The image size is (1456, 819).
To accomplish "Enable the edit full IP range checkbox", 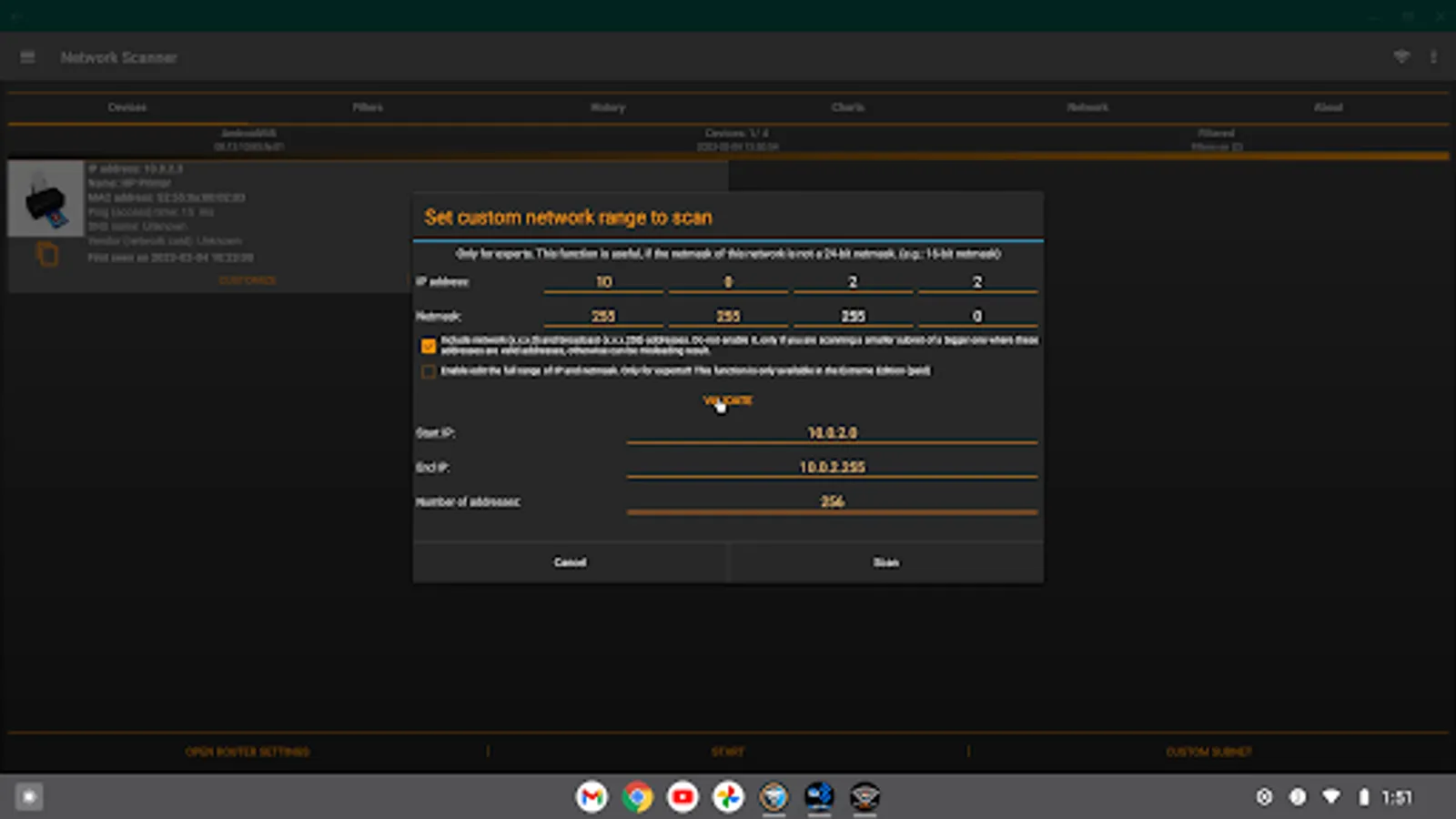I will [x=429, y=371].
